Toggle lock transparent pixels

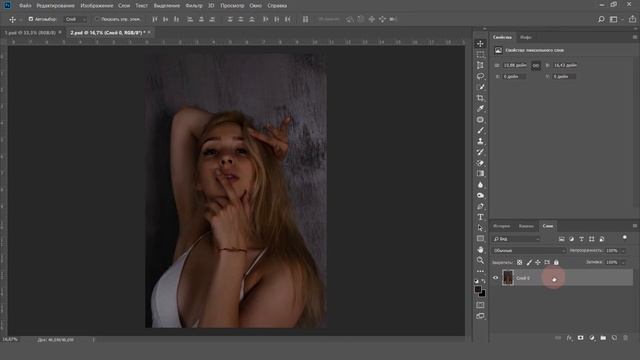click(520, 262)
